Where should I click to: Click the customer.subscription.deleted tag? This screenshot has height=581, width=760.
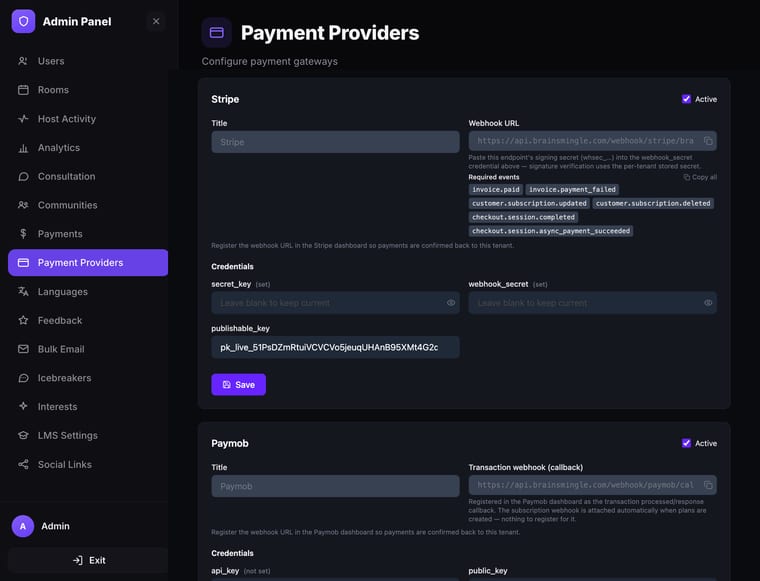click(x=653, y=204)
